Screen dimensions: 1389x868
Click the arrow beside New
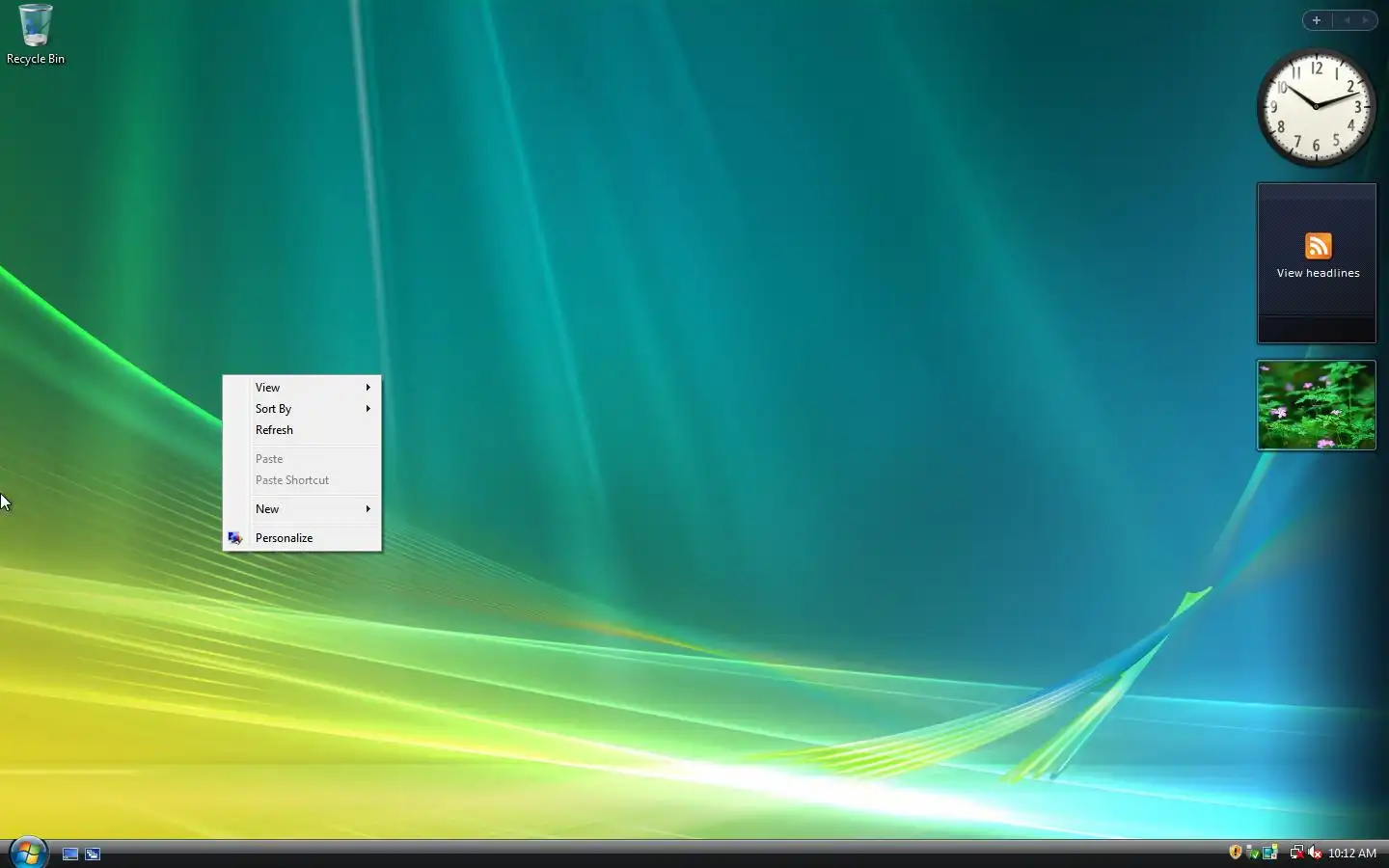click(x=368, y=509)
